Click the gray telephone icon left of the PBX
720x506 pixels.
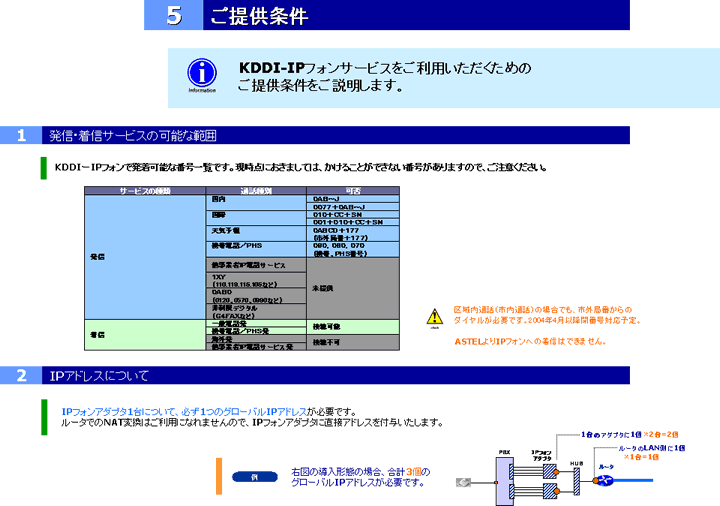(x=463, y=483)
